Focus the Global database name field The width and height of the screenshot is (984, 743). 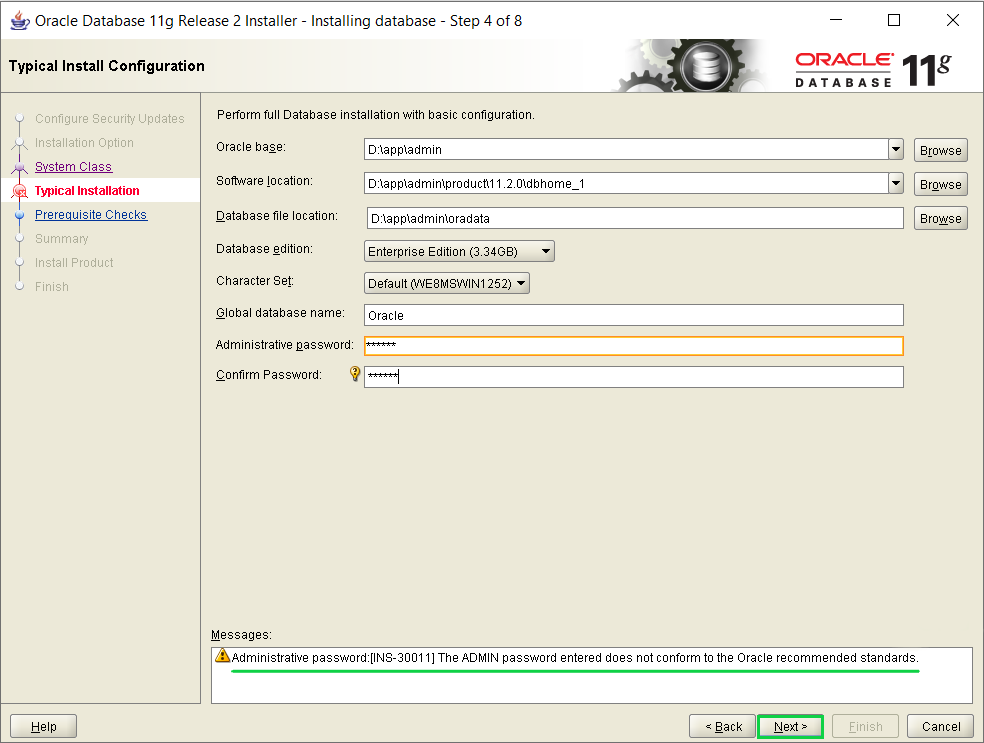[x=634, y=315]
